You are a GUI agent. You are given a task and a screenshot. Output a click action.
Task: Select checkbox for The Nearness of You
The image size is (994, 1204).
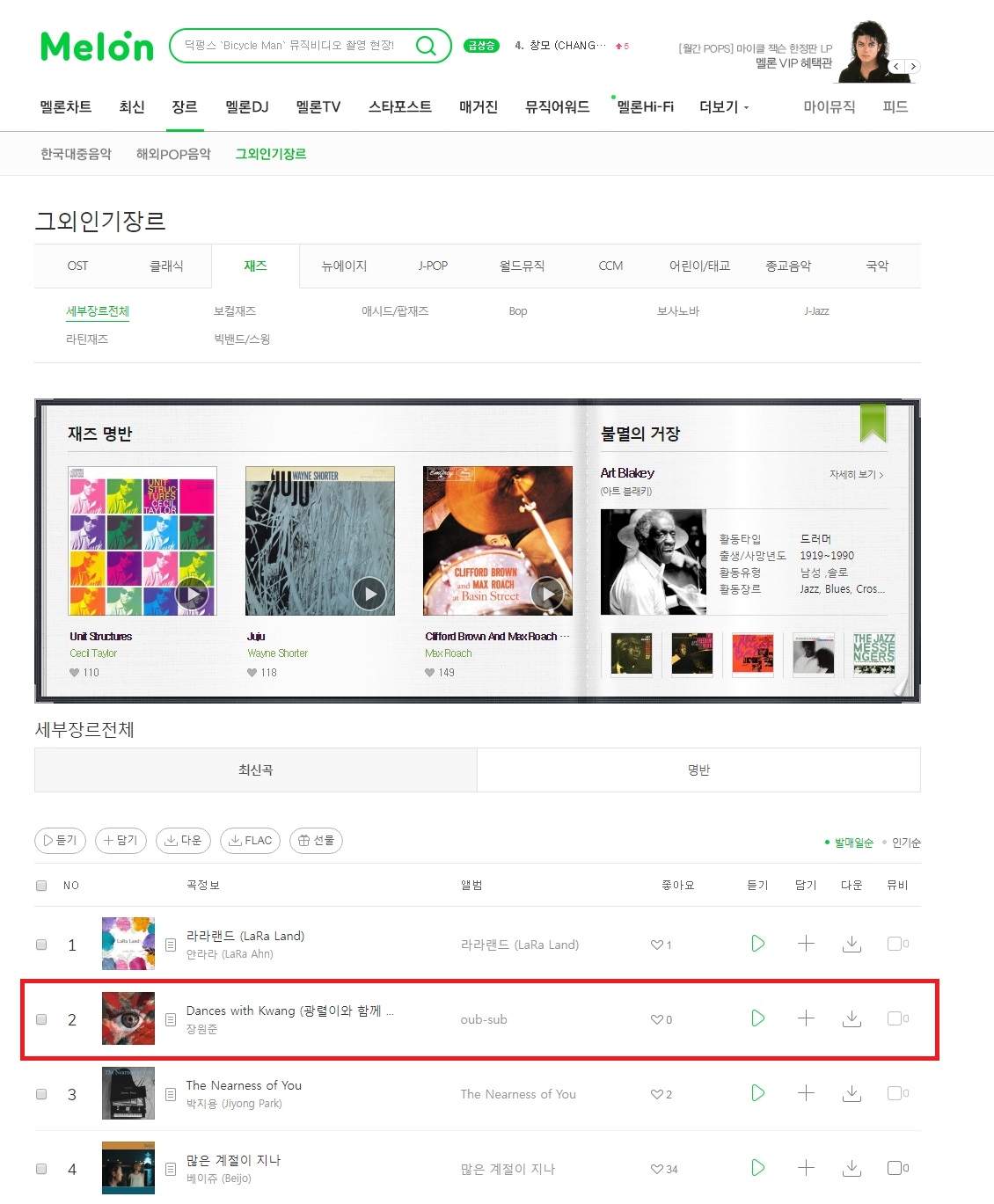(x=41, y=1094)
